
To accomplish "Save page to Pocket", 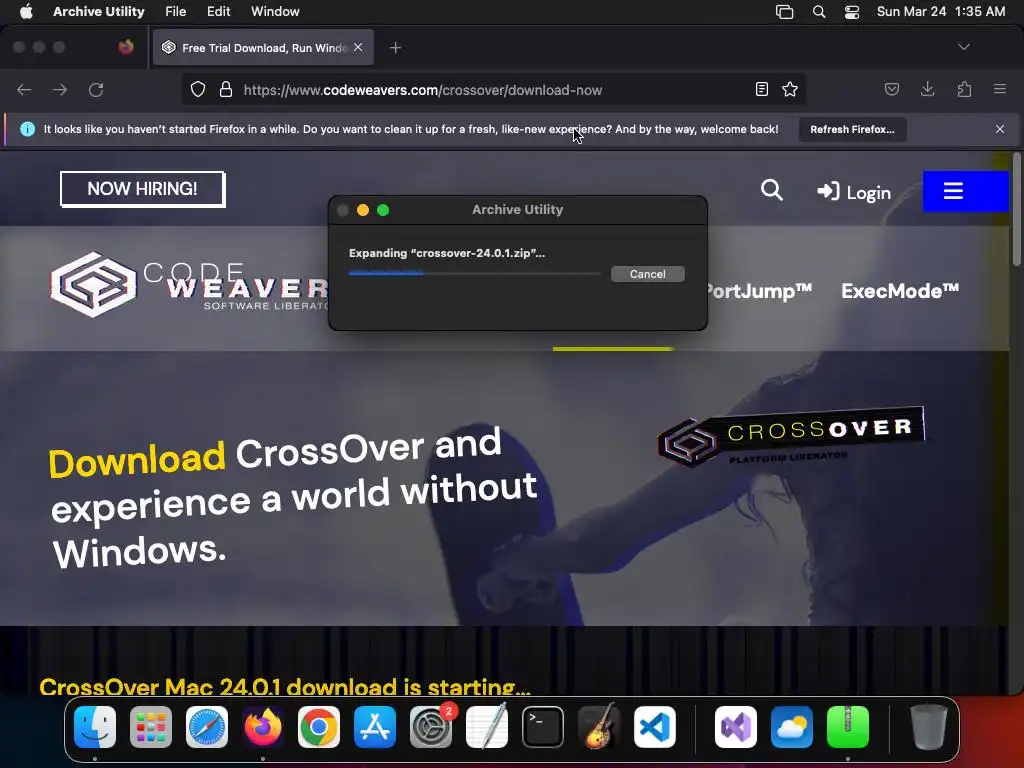I will (x=891, y=89).
